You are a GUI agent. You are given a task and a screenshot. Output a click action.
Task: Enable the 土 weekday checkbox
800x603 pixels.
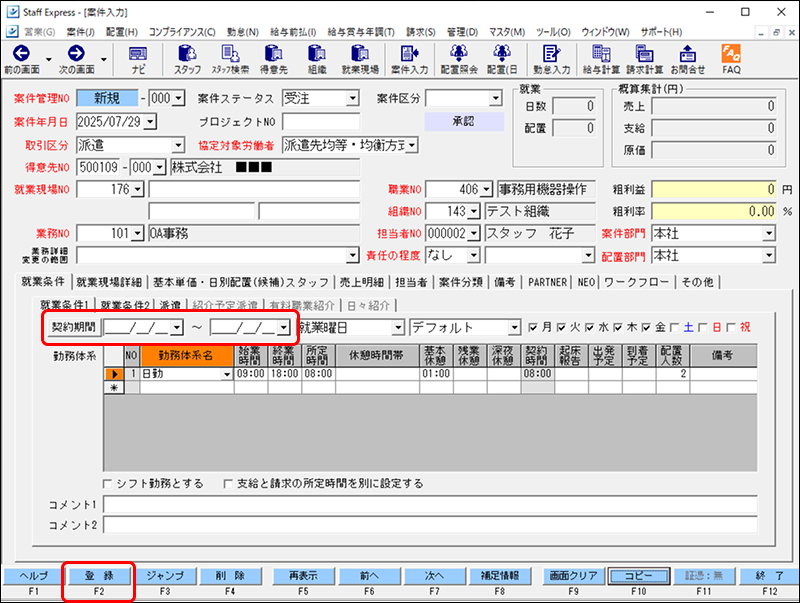coord(674,328)
